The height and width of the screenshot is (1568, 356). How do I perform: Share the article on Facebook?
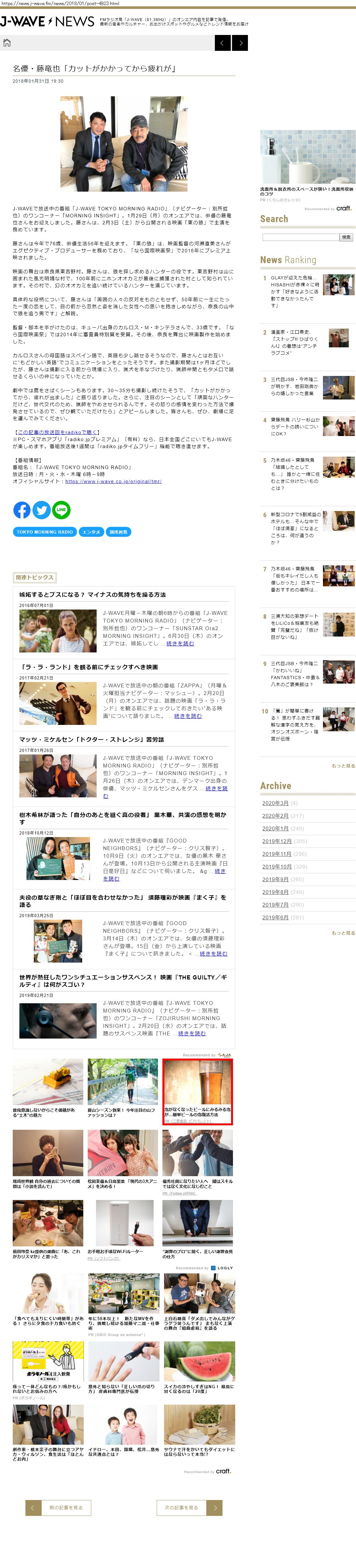point(22,510)
